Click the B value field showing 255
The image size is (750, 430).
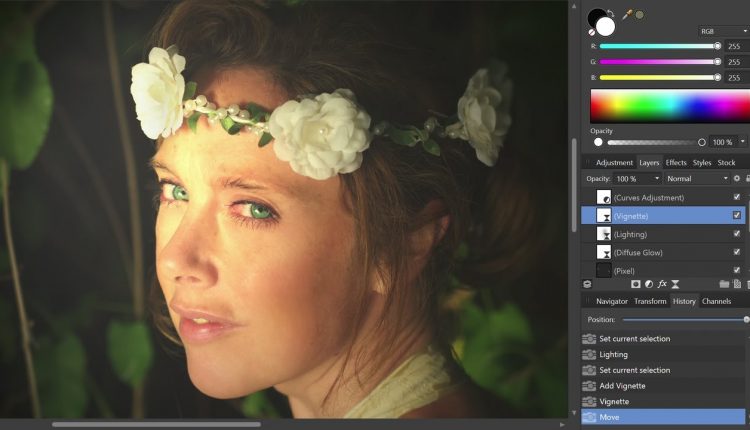pyautogui.click(x=737, y=77)
